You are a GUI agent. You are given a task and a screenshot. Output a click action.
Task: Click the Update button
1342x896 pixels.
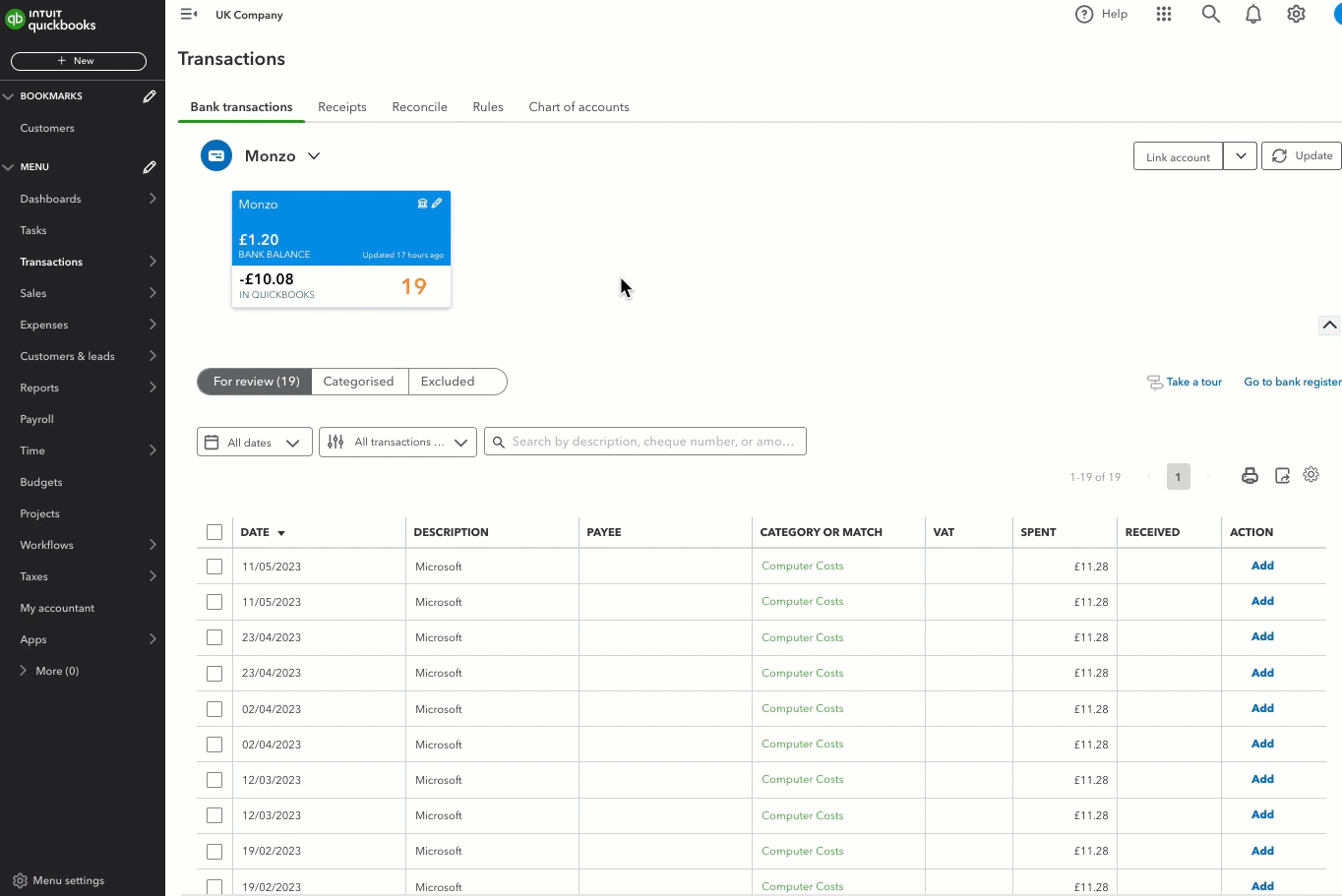[1302, 156]
